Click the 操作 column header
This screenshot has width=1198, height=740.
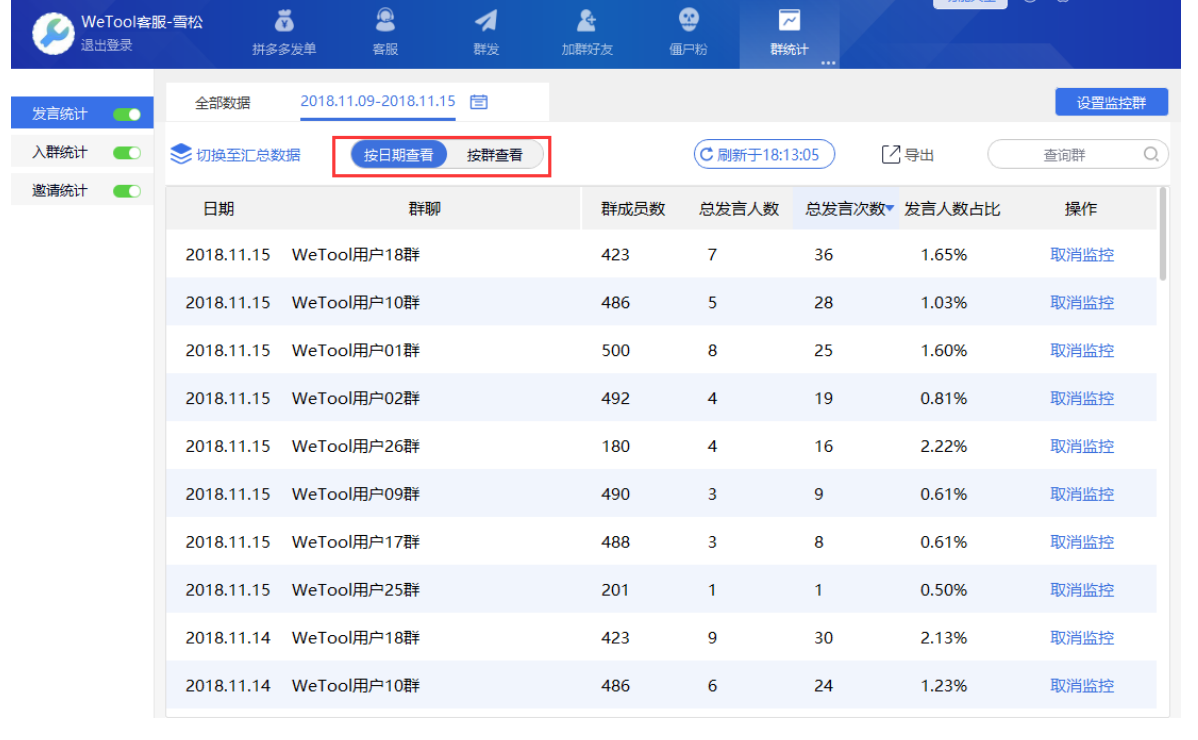[1081, 208]
